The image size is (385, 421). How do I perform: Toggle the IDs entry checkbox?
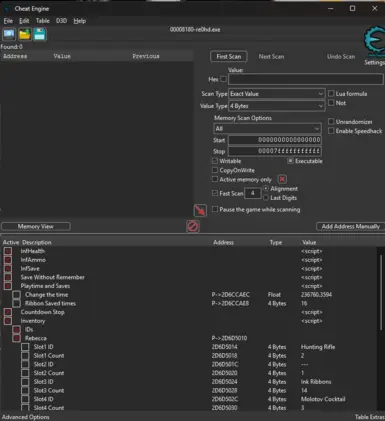click(x=16, y=329)
